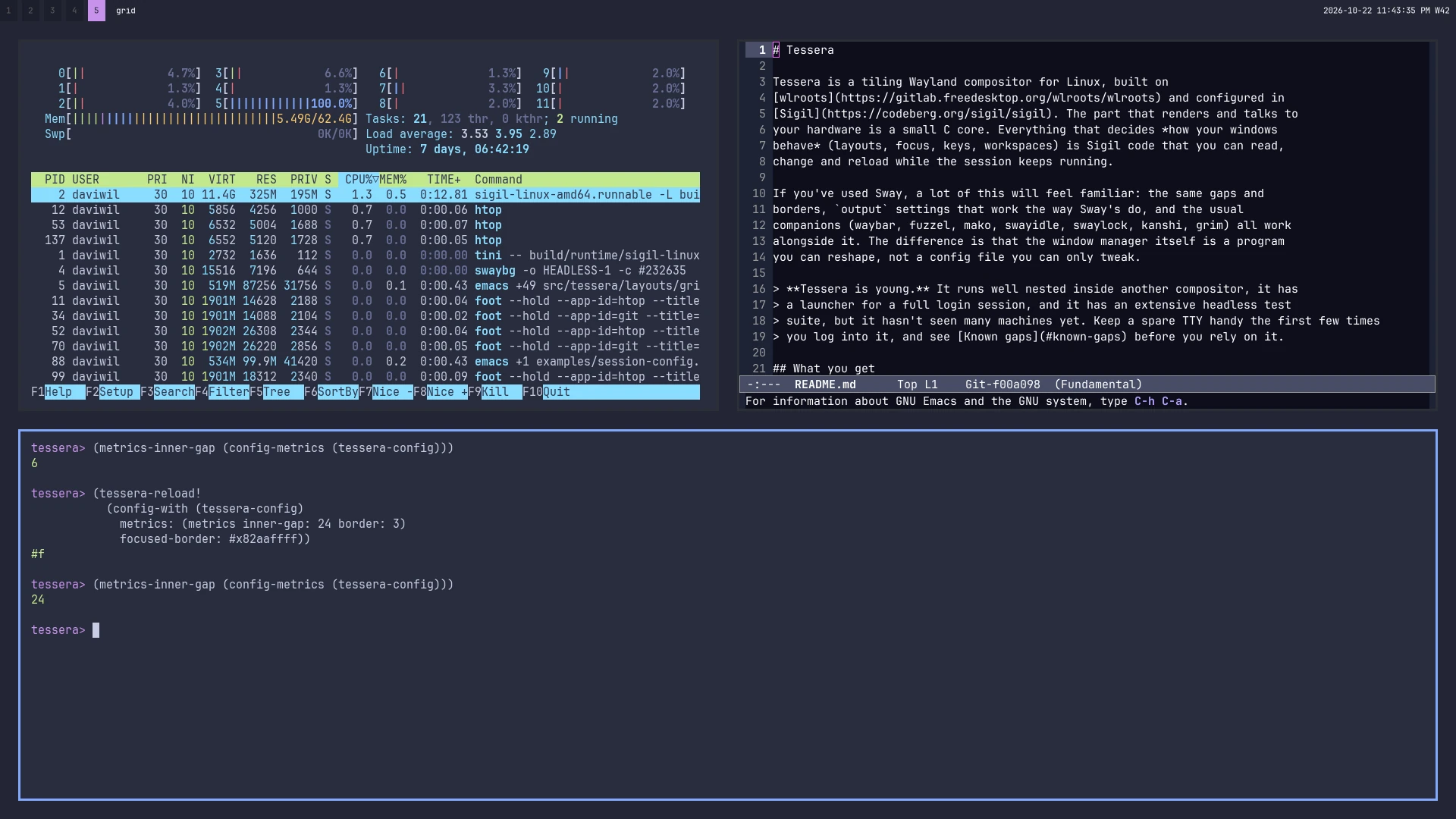The width and height of the screenshot is (1456, 819).
Task: Open htop Search with F3
Action: pos(168,392)
